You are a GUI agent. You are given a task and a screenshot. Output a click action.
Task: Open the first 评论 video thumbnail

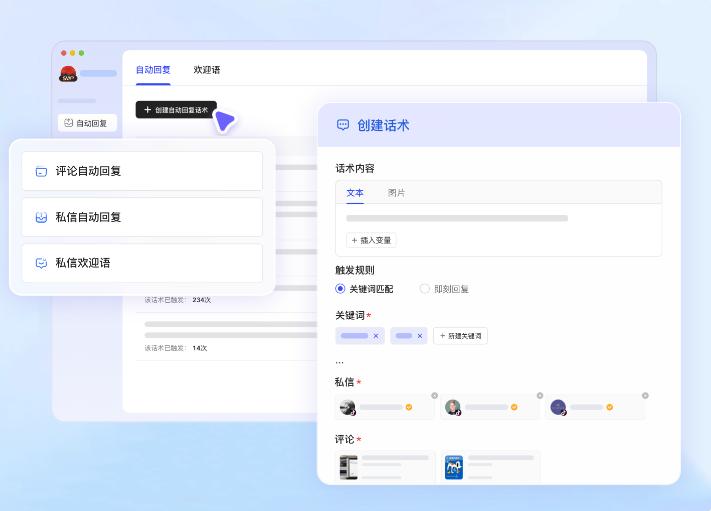pyautogui.click(x=349, y=467)
